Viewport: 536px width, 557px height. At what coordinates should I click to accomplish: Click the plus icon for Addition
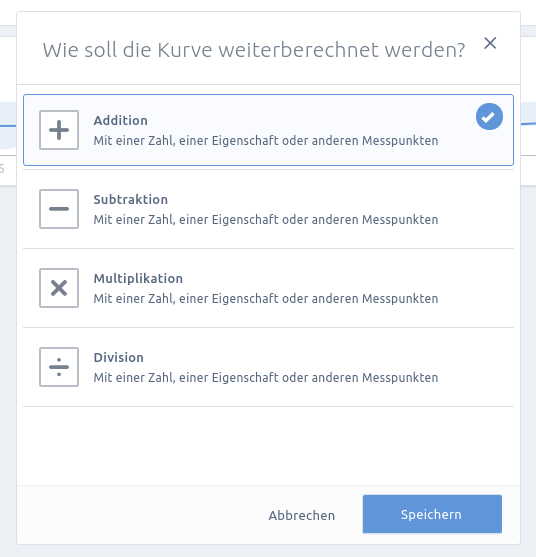click(x=59, y=130)
